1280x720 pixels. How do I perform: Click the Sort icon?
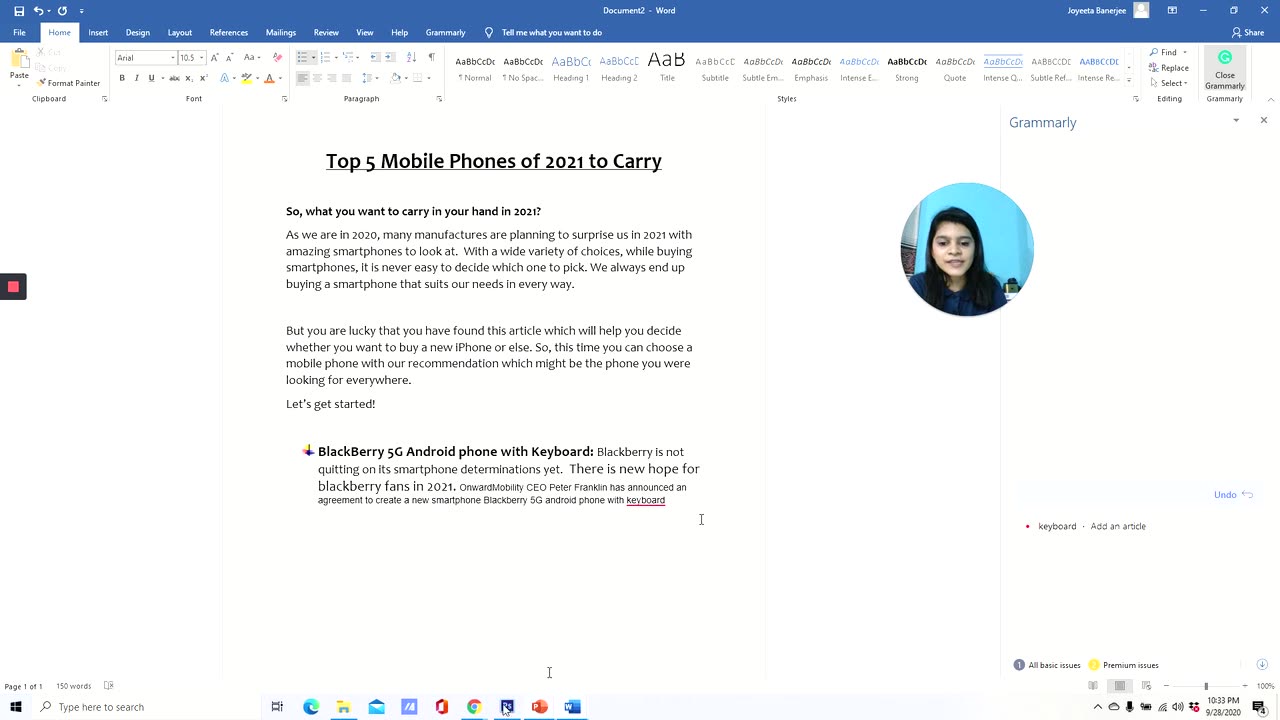click(x=413, y=57)
